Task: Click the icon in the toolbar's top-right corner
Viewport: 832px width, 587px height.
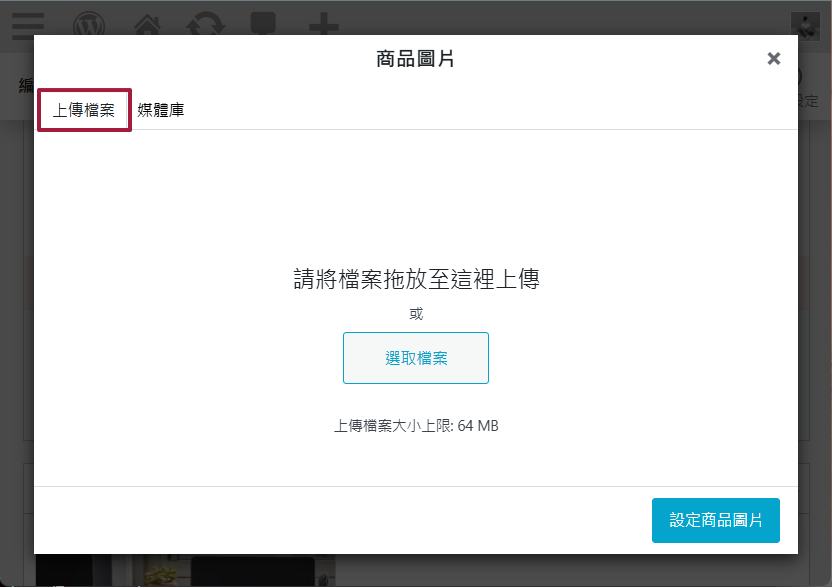Action: (806, 26)
